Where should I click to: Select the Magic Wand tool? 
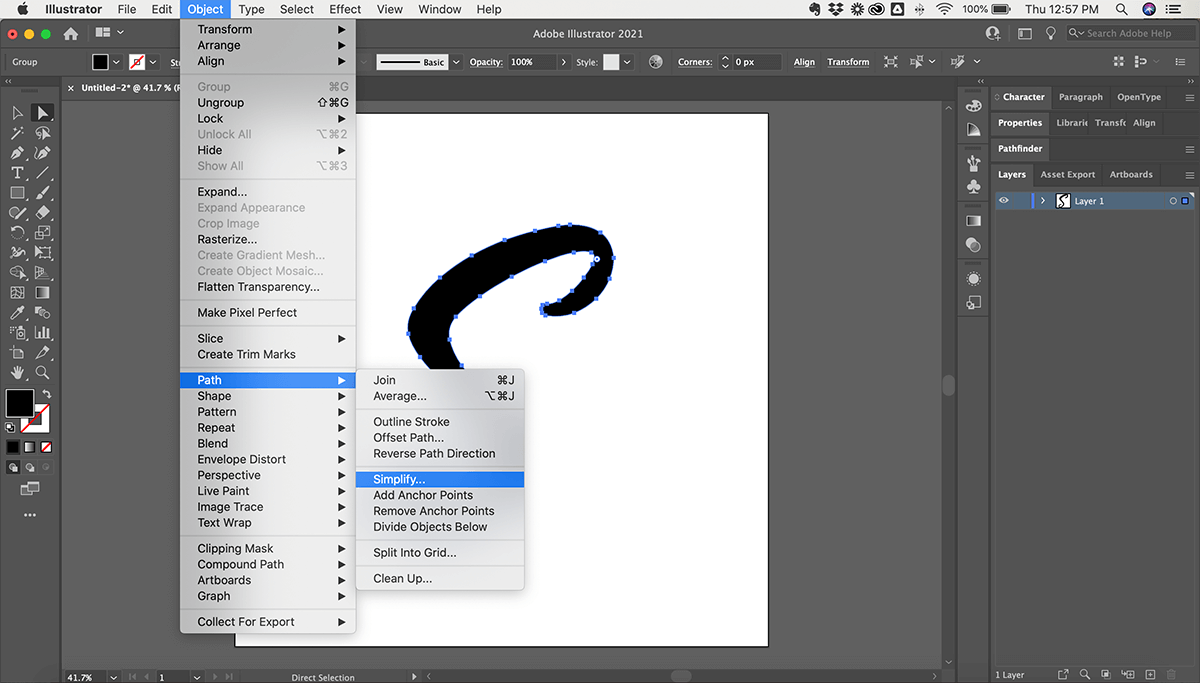coord(17,133)
